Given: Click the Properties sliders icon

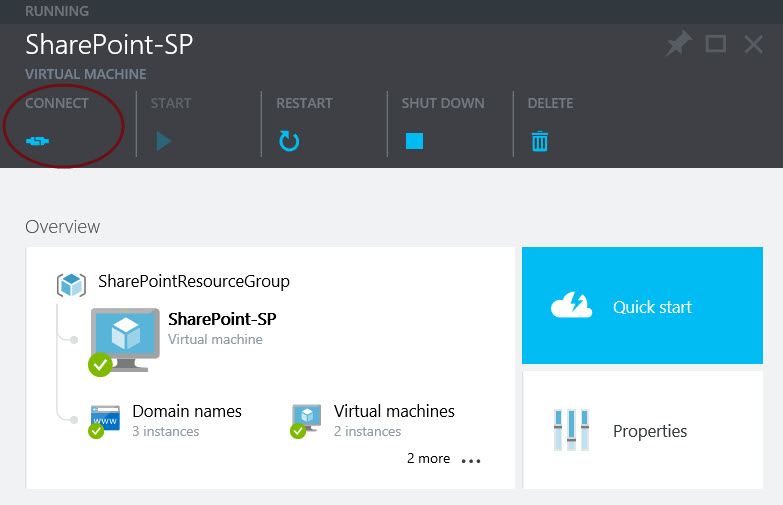Looking at the screenshot, I should pyautogui.click(x=571, y=430).
